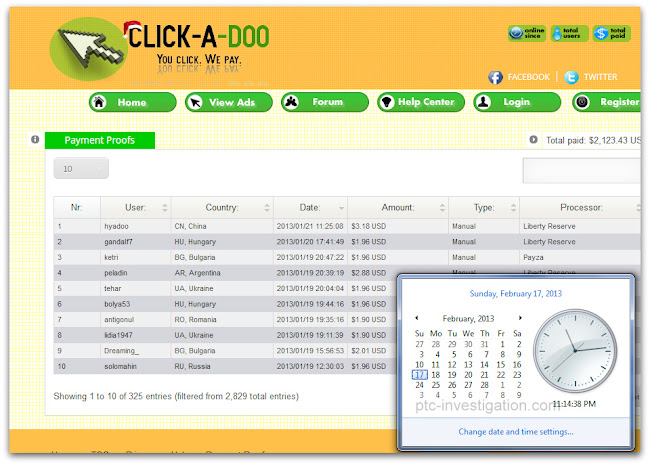Open Change date and time settings
Viewport: 650px width, 465px height.
(x=516, y=432)
